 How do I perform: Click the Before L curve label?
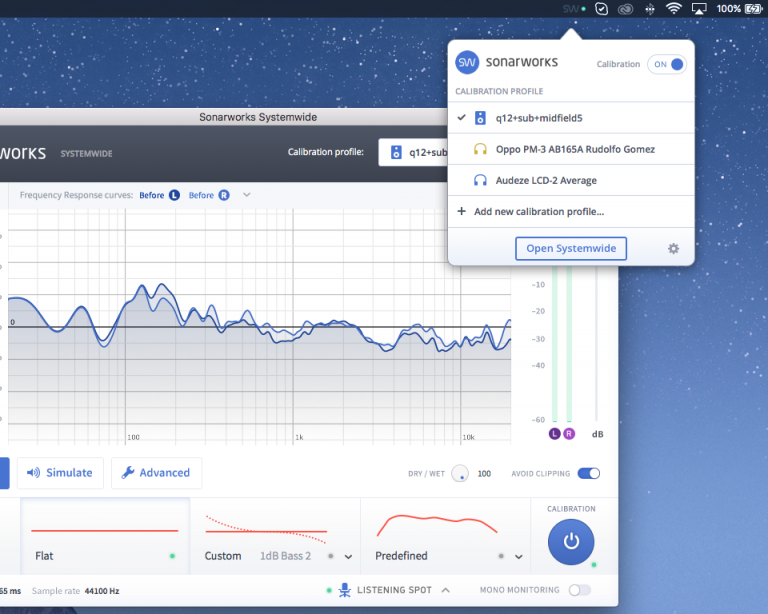pyautogui.click(x=152, y=195)
